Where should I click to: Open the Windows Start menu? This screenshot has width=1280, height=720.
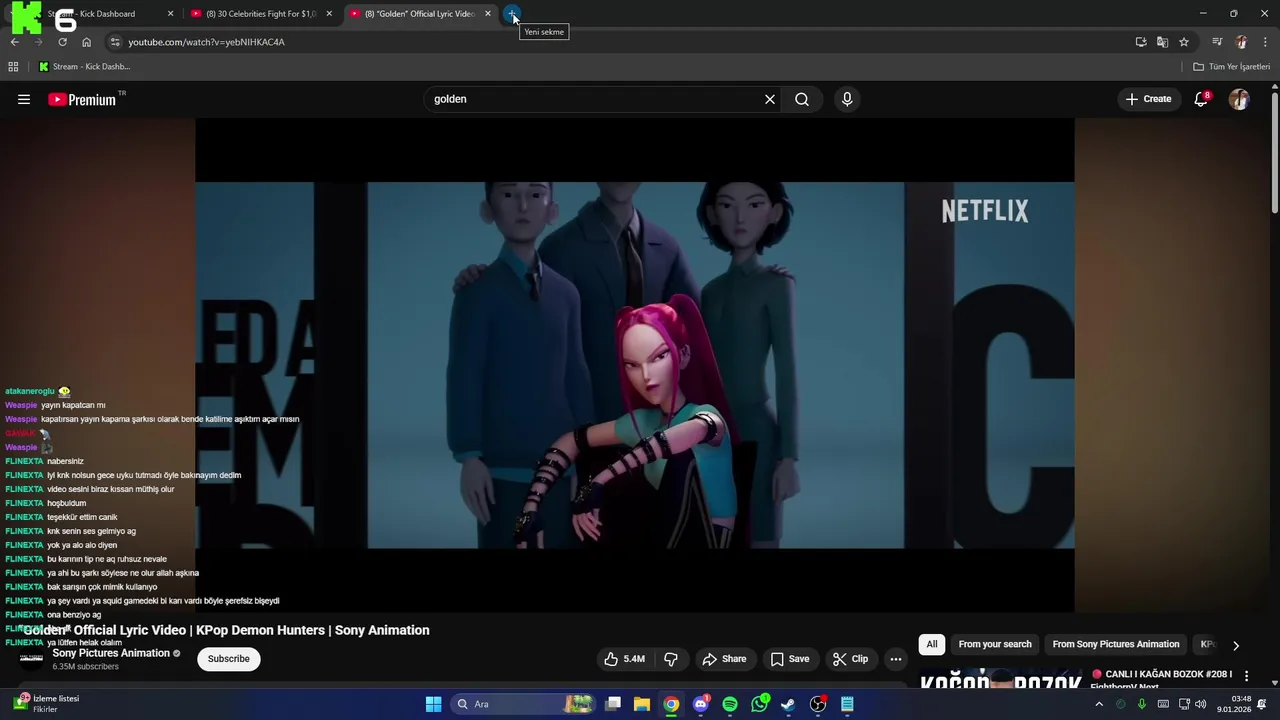coord(433,704)
